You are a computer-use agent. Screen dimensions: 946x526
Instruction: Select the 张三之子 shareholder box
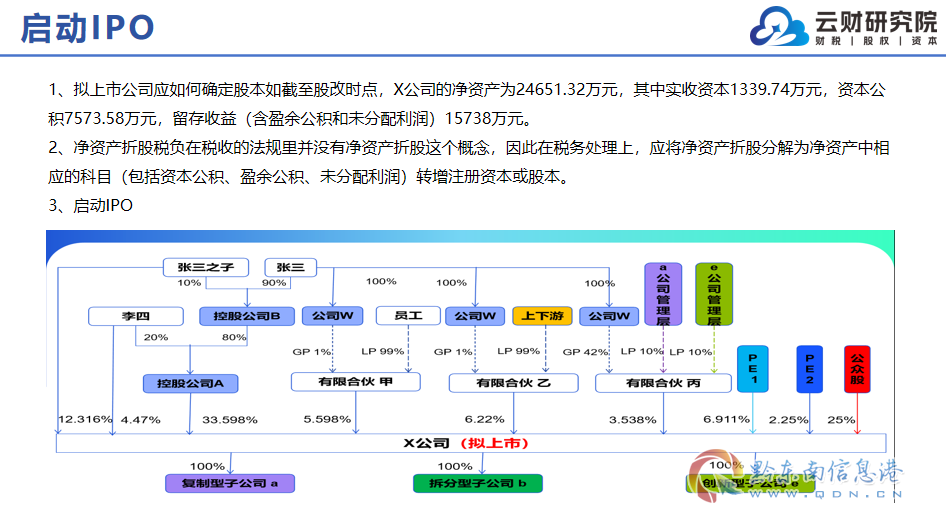click(x=206, y=267)
